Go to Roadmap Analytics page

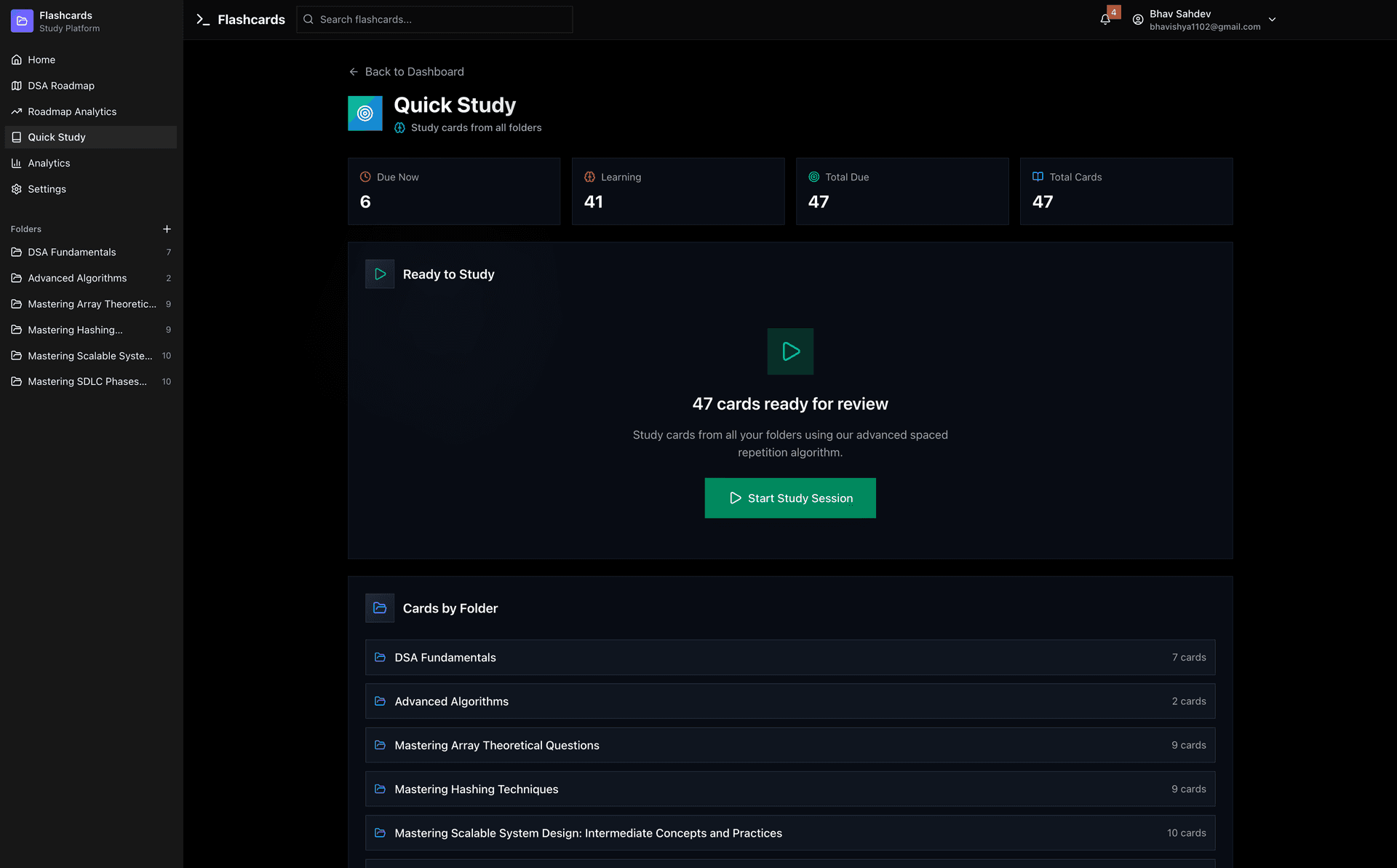tap(72, 111)
